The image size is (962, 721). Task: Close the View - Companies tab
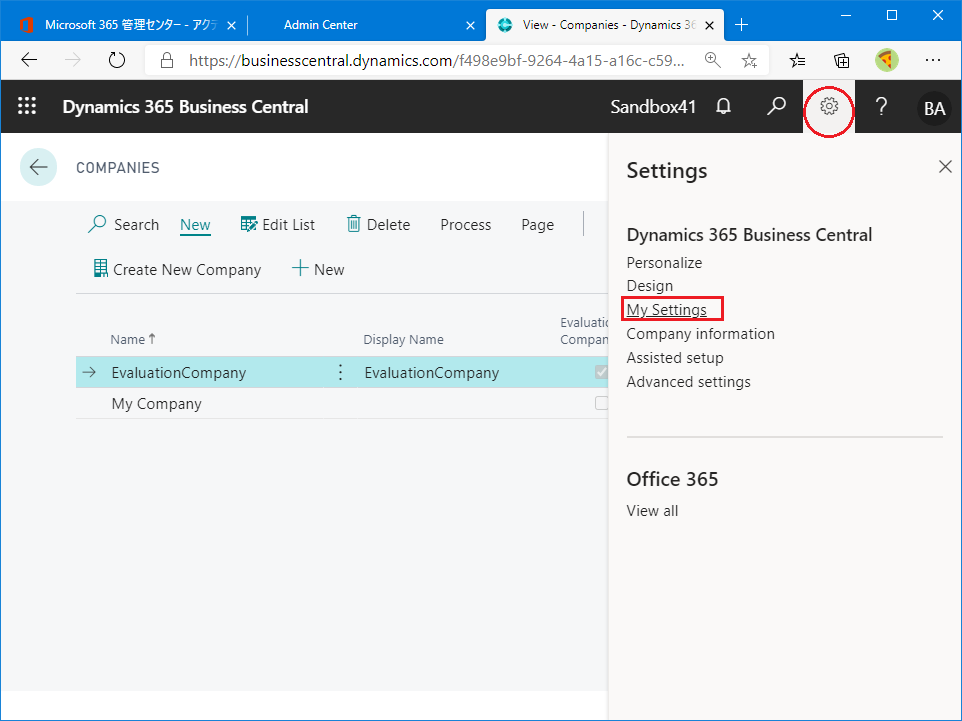(x=709, y=25)
